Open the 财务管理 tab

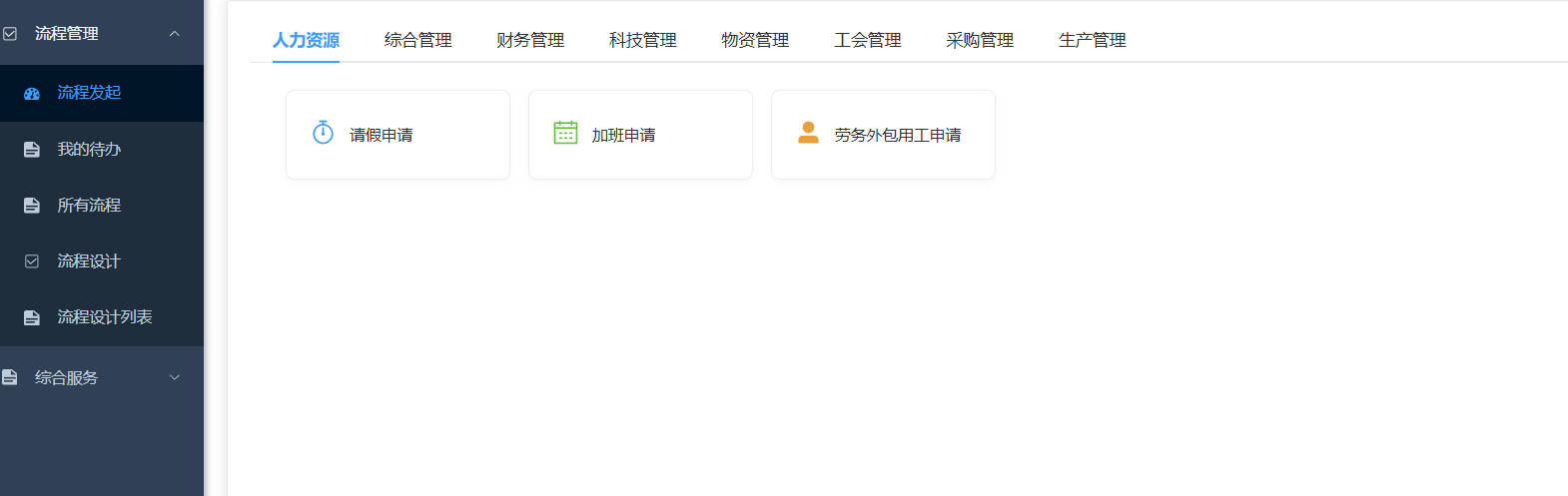[x=530, y=40]
